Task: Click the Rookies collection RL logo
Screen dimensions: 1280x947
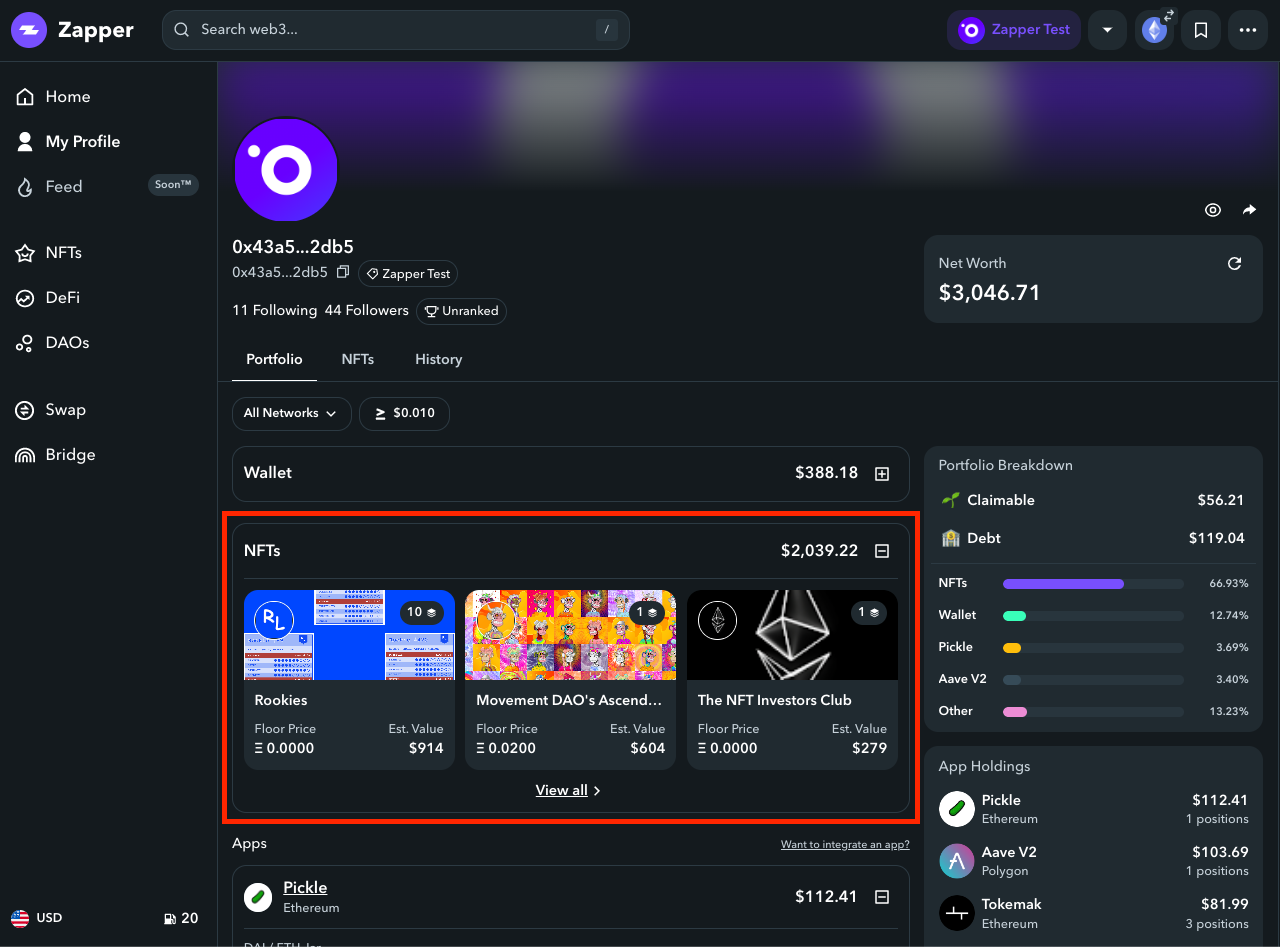Action: pyautogui.click(x=274, y=621)
